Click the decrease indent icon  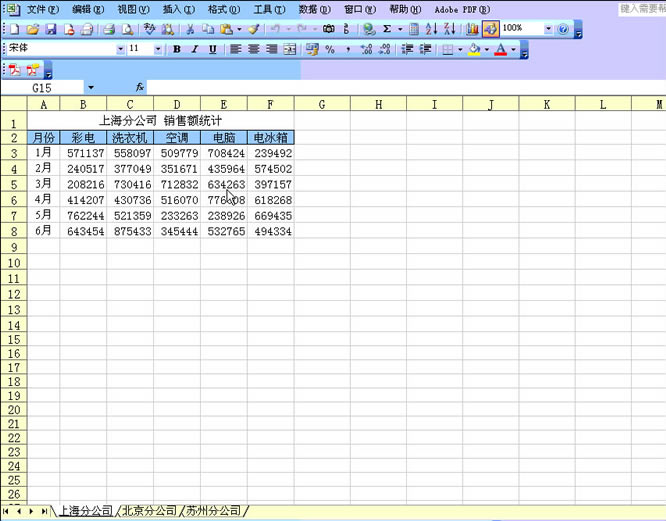(x=407, y=49)
